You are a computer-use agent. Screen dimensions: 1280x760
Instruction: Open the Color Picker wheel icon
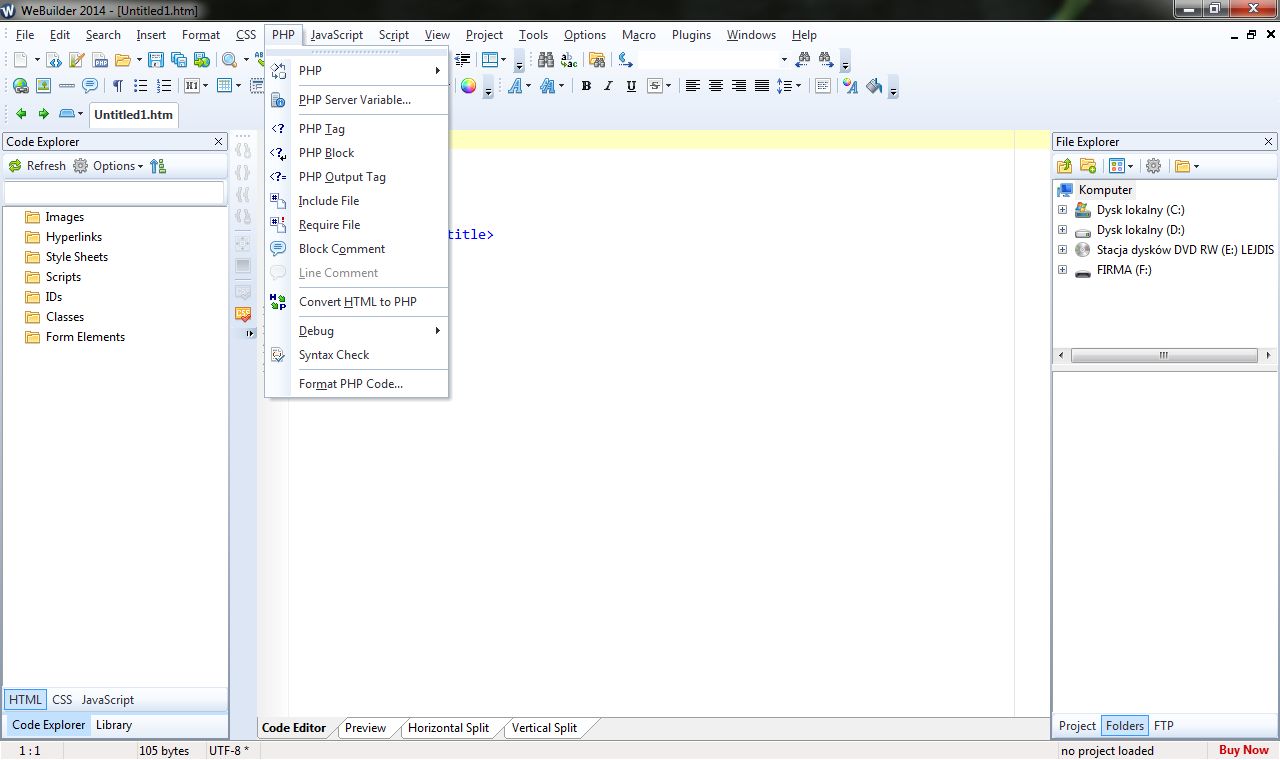(468, 86)
